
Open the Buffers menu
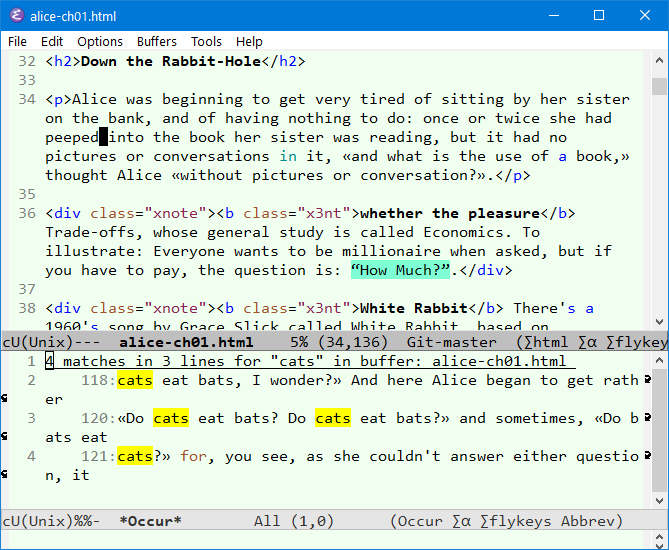(x=157, y=41)
